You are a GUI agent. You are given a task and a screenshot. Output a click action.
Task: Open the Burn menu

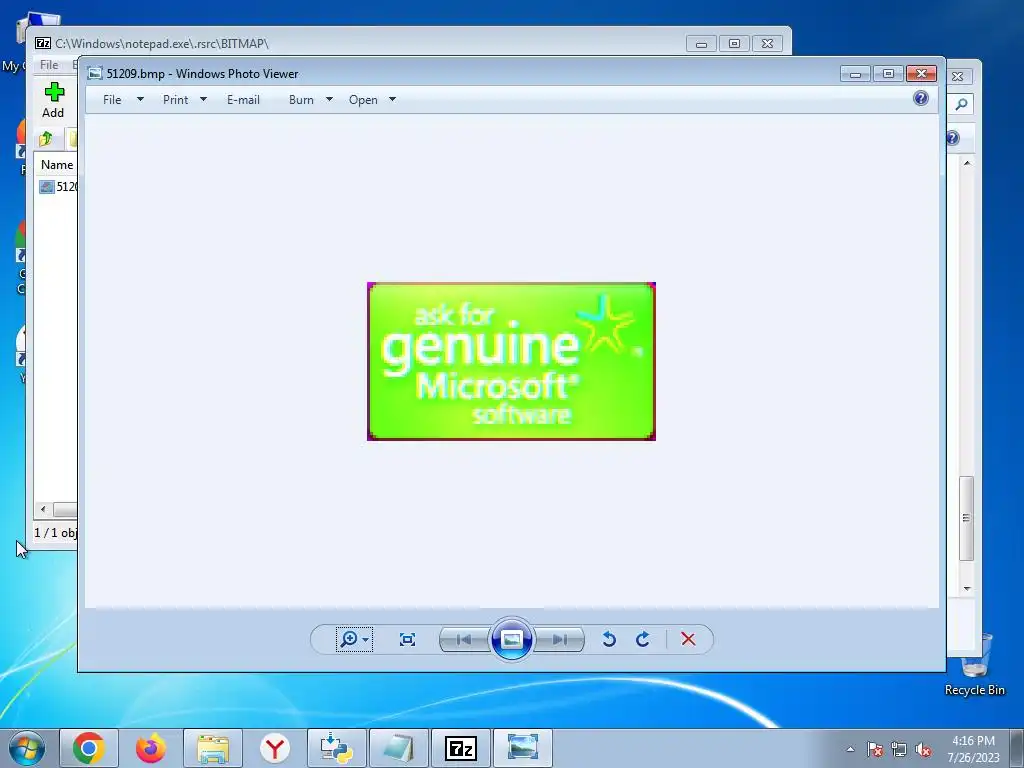click(x=301, y=100)
